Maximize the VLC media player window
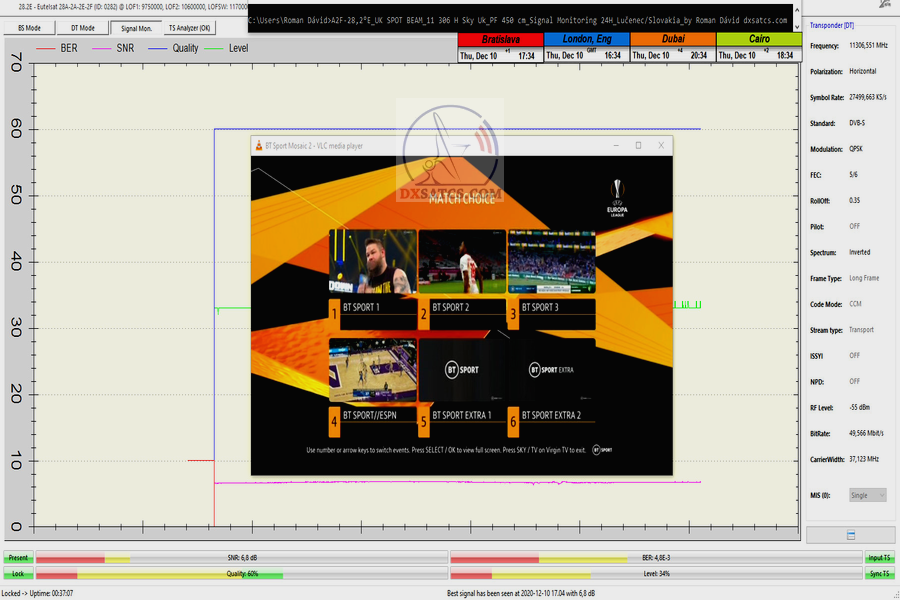 (638, 146)
